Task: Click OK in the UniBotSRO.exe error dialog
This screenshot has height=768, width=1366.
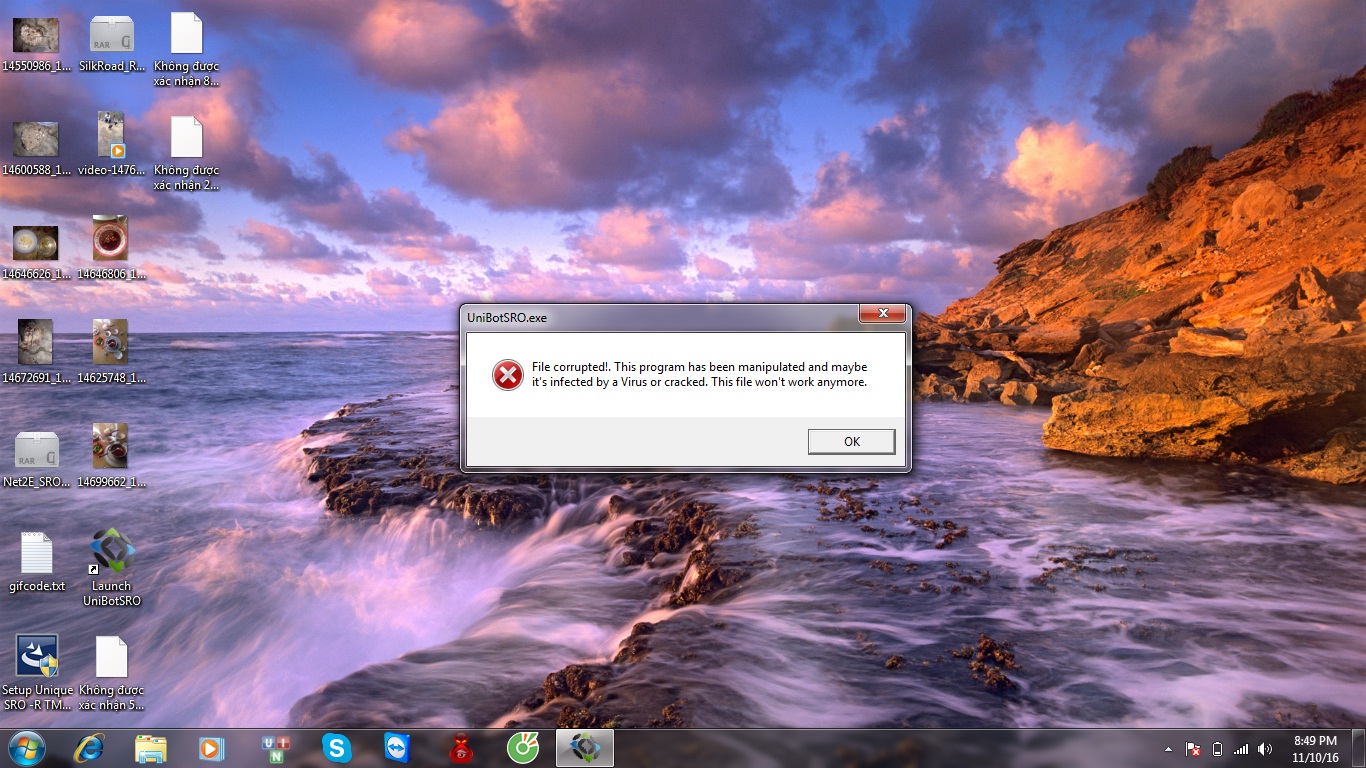Action: (851, 441)
